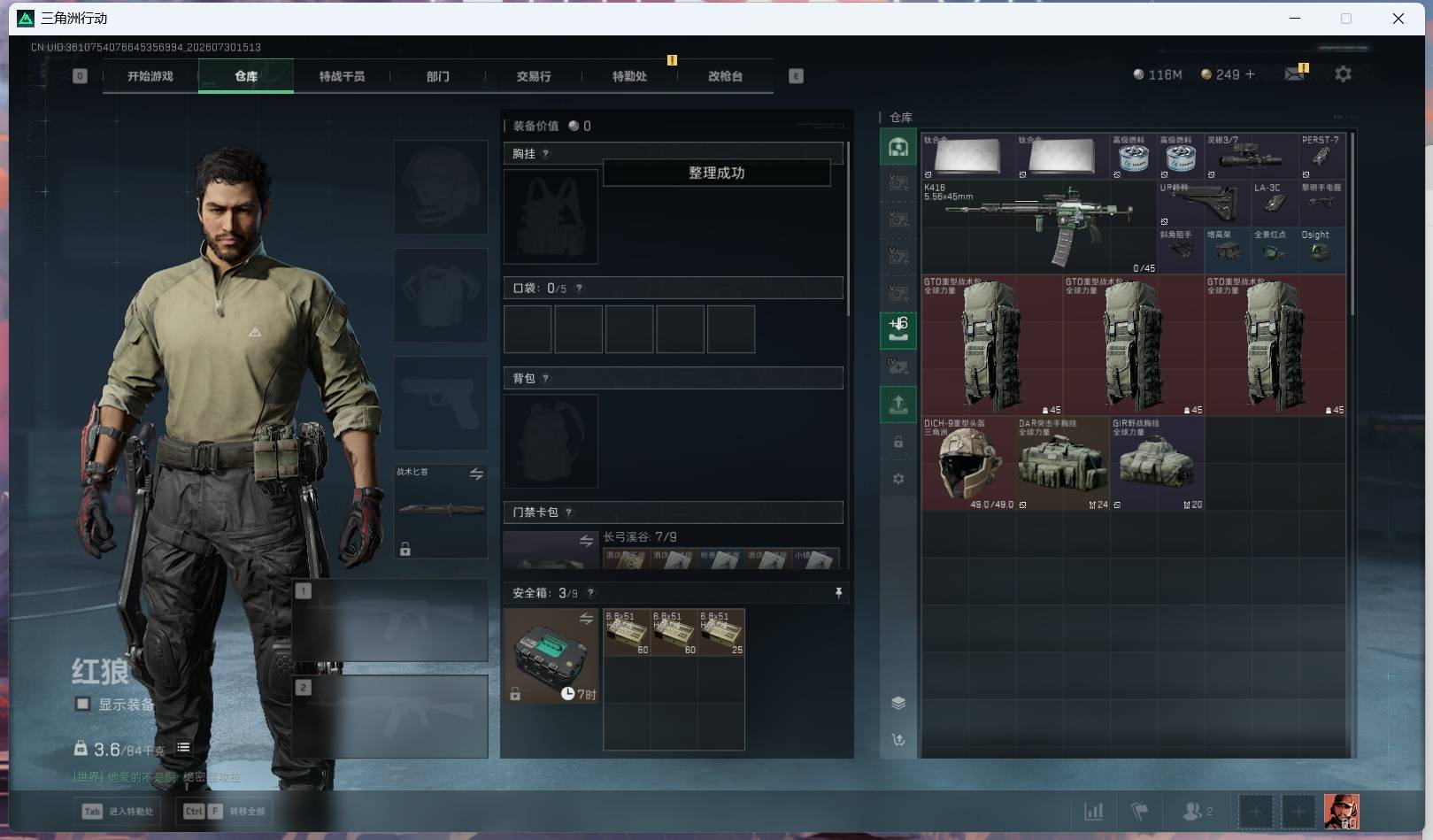Open the mail envelope icon
Viewport: 1433px width, 840px height.
point(1295,73)
